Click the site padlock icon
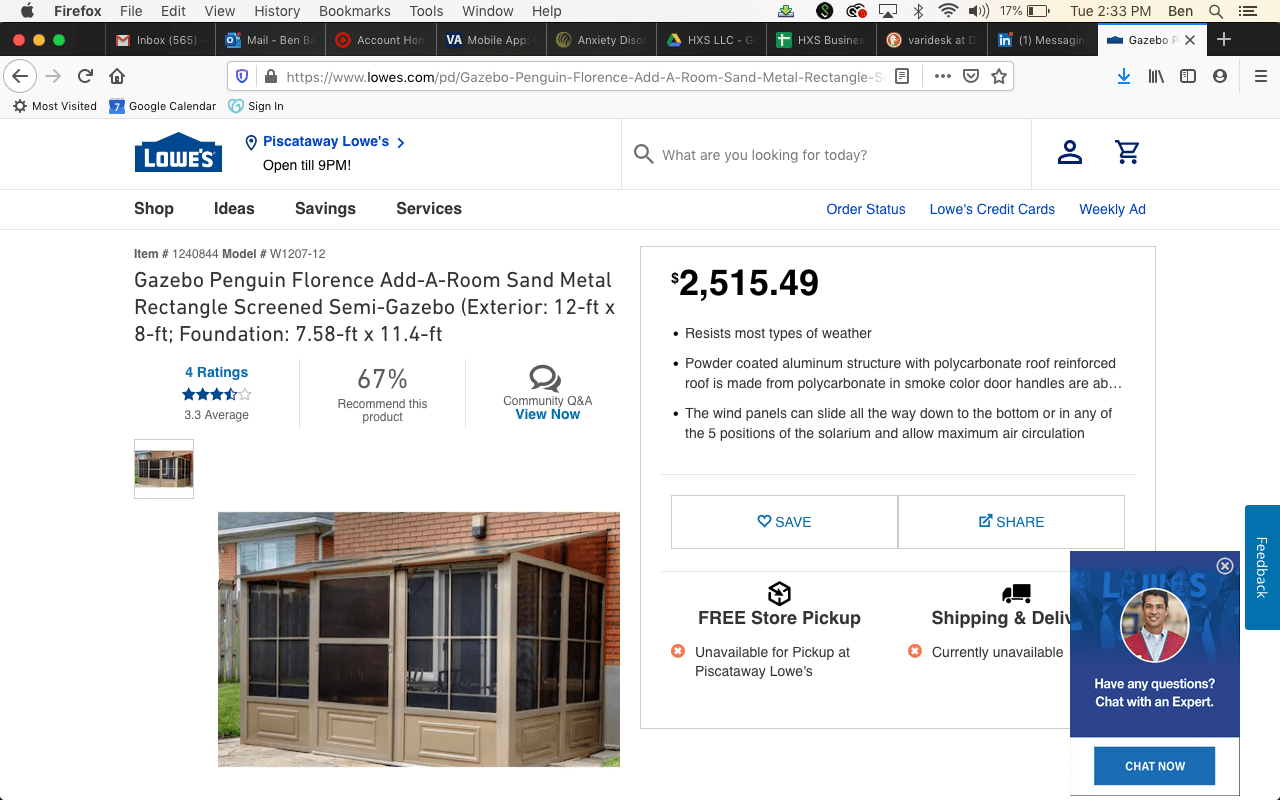 (270, 76)
